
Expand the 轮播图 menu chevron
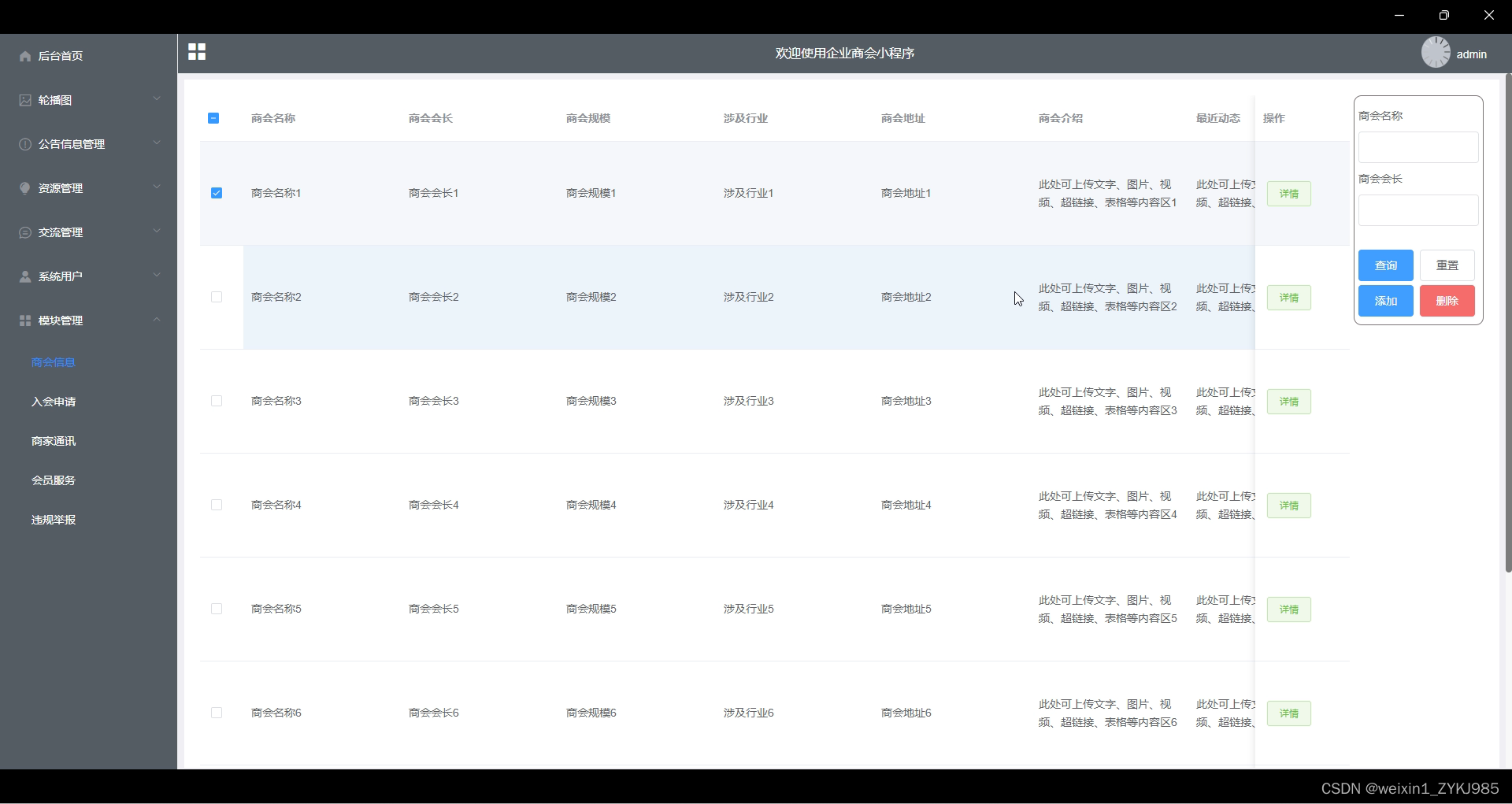click(x=157, y=98)
